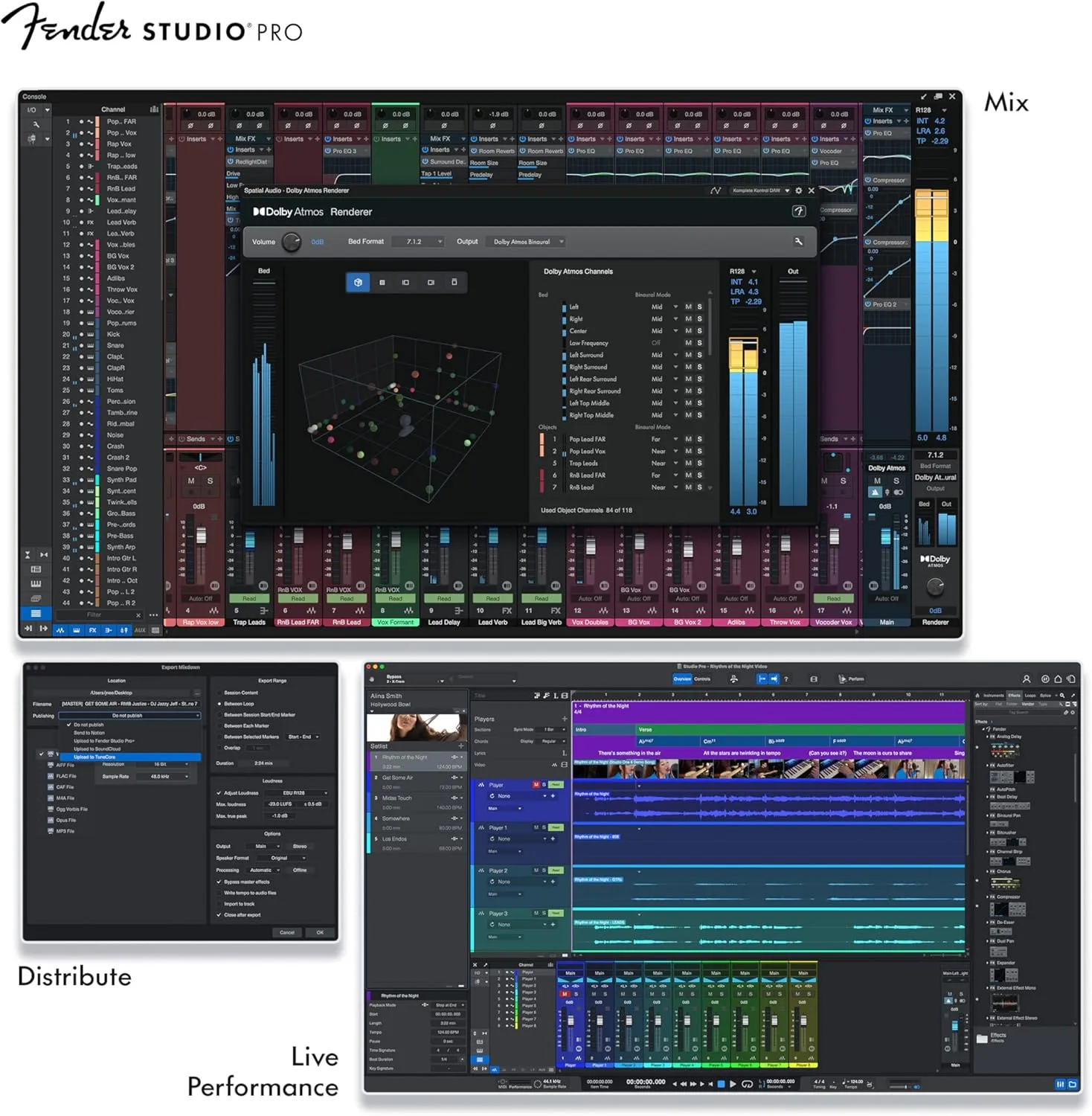Image resolution: width=1092 pixels, height=1116 pixels.
Task: Adjust the Volume knob in Dolby Atmos Renderer
Action: click(291, 242)
